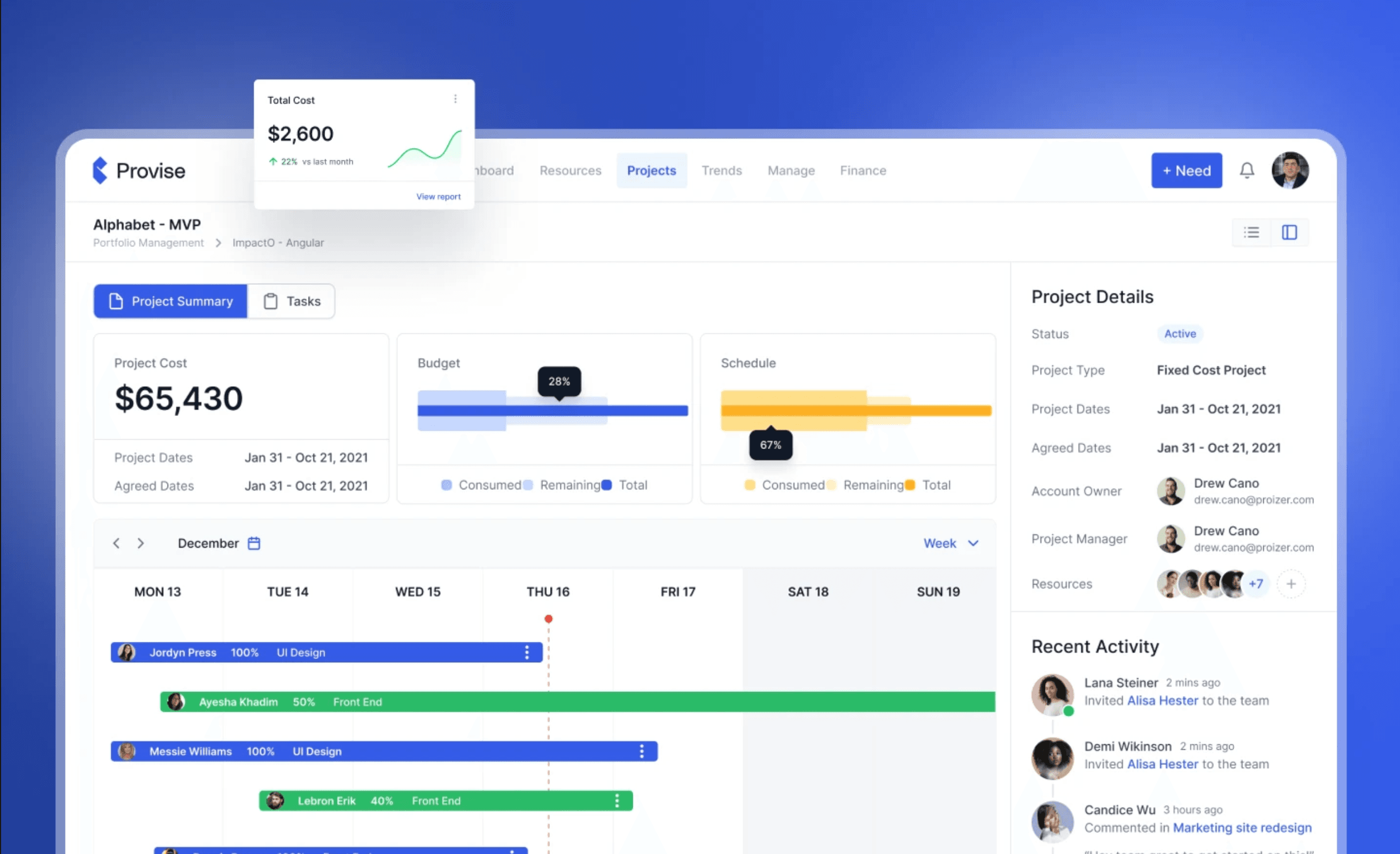Switch to split panel view icon

point(1289,233)
